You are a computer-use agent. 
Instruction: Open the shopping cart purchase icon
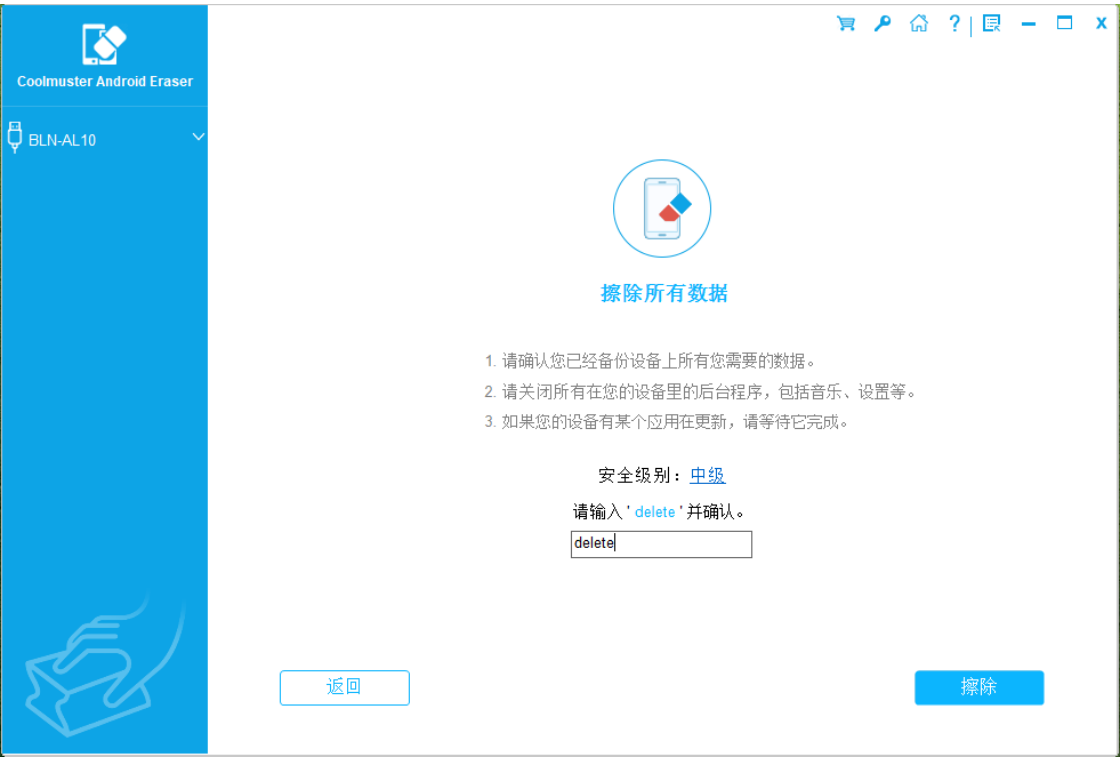pyautogui.click(x=846, y=24)
